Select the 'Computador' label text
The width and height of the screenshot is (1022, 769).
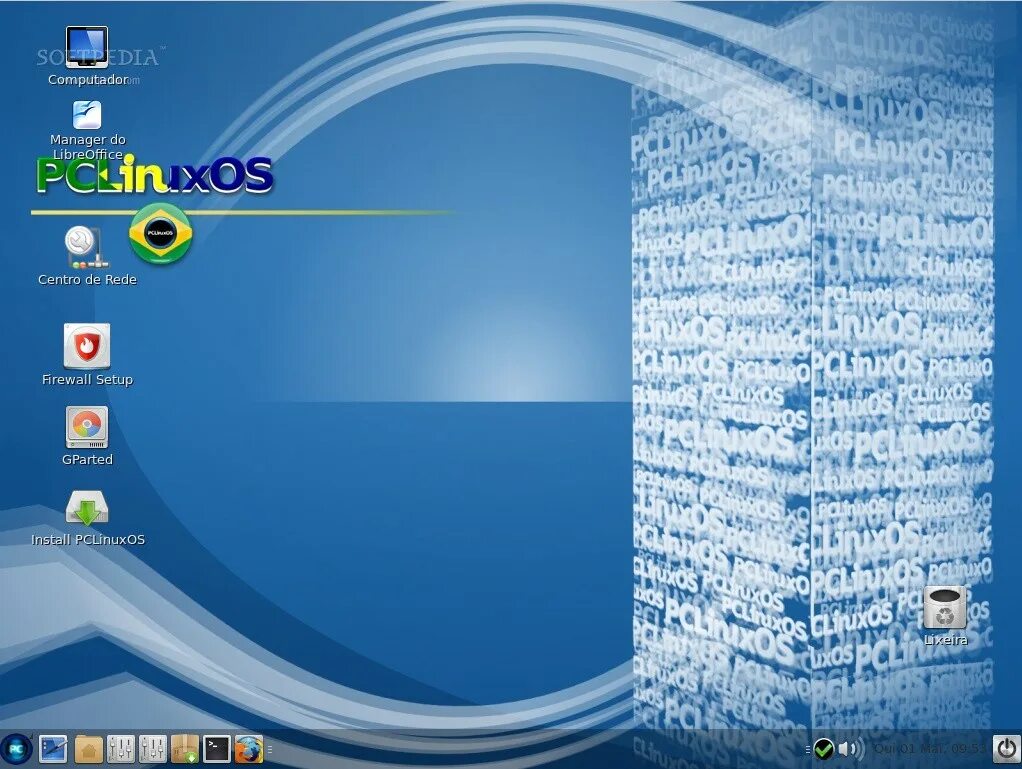87,80
